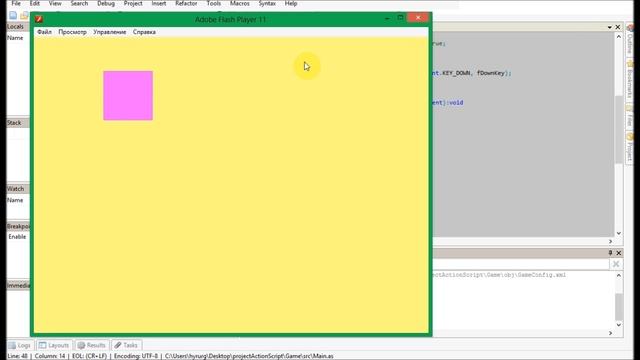This screenshot has height=360, width=640.
Task: Open the Project side panel tab
Action: click(x=630, y=147)
